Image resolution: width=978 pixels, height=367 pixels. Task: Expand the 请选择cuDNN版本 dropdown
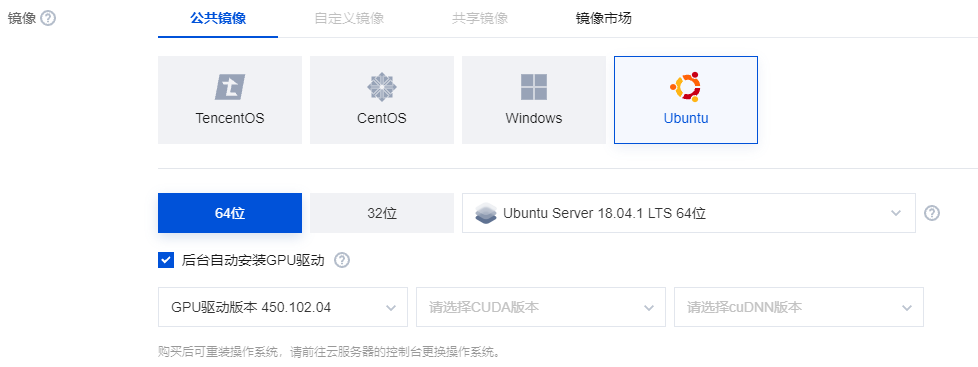coord(798,307)
